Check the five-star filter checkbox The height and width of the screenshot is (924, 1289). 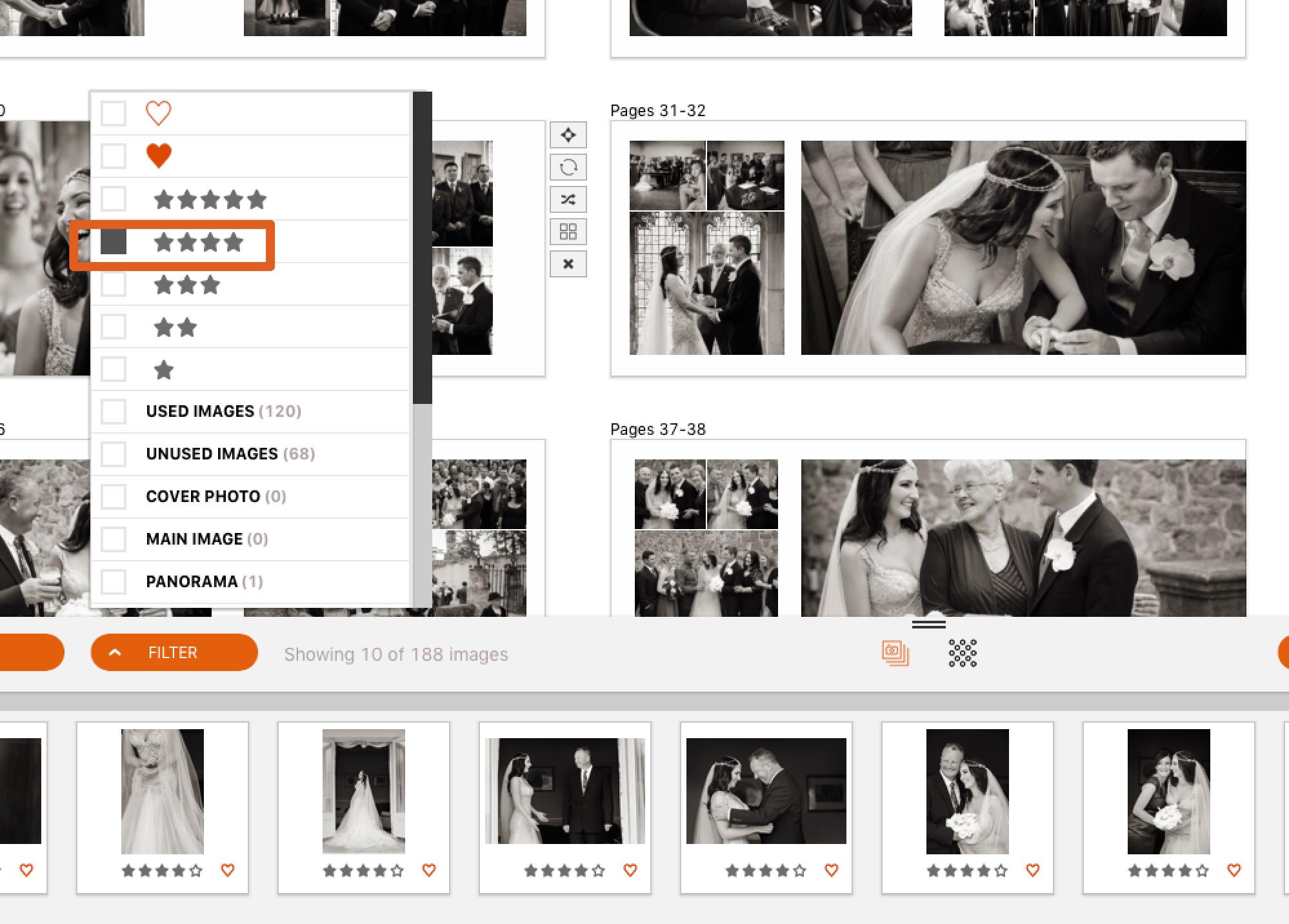(x=114, y=199)
